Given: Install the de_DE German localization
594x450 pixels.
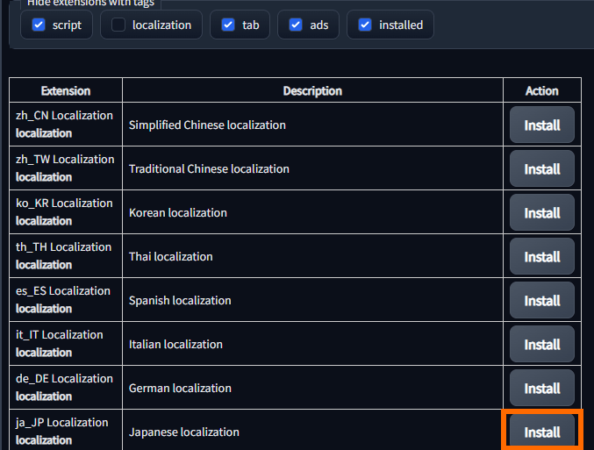Looking at the screenshot, I should point(542,388).
